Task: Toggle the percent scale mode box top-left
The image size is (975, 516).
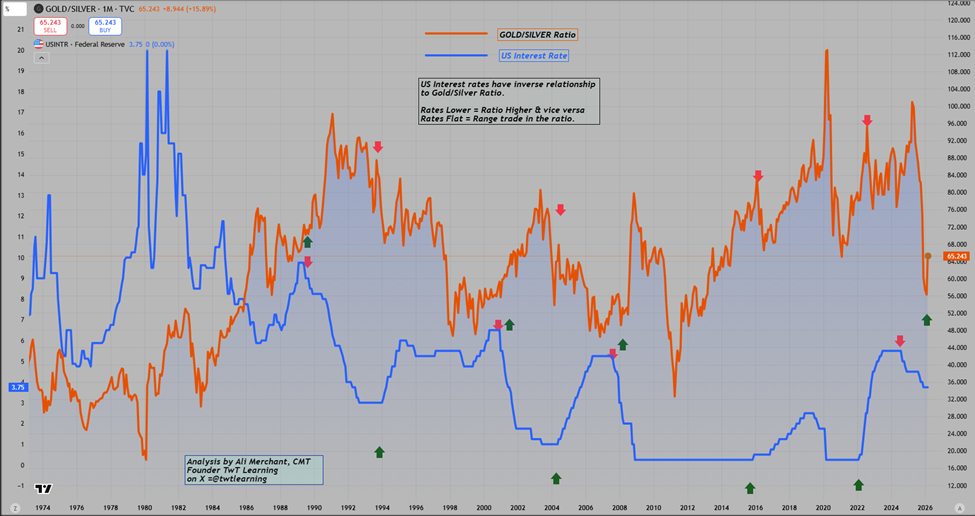Action: tap(15, 9)
